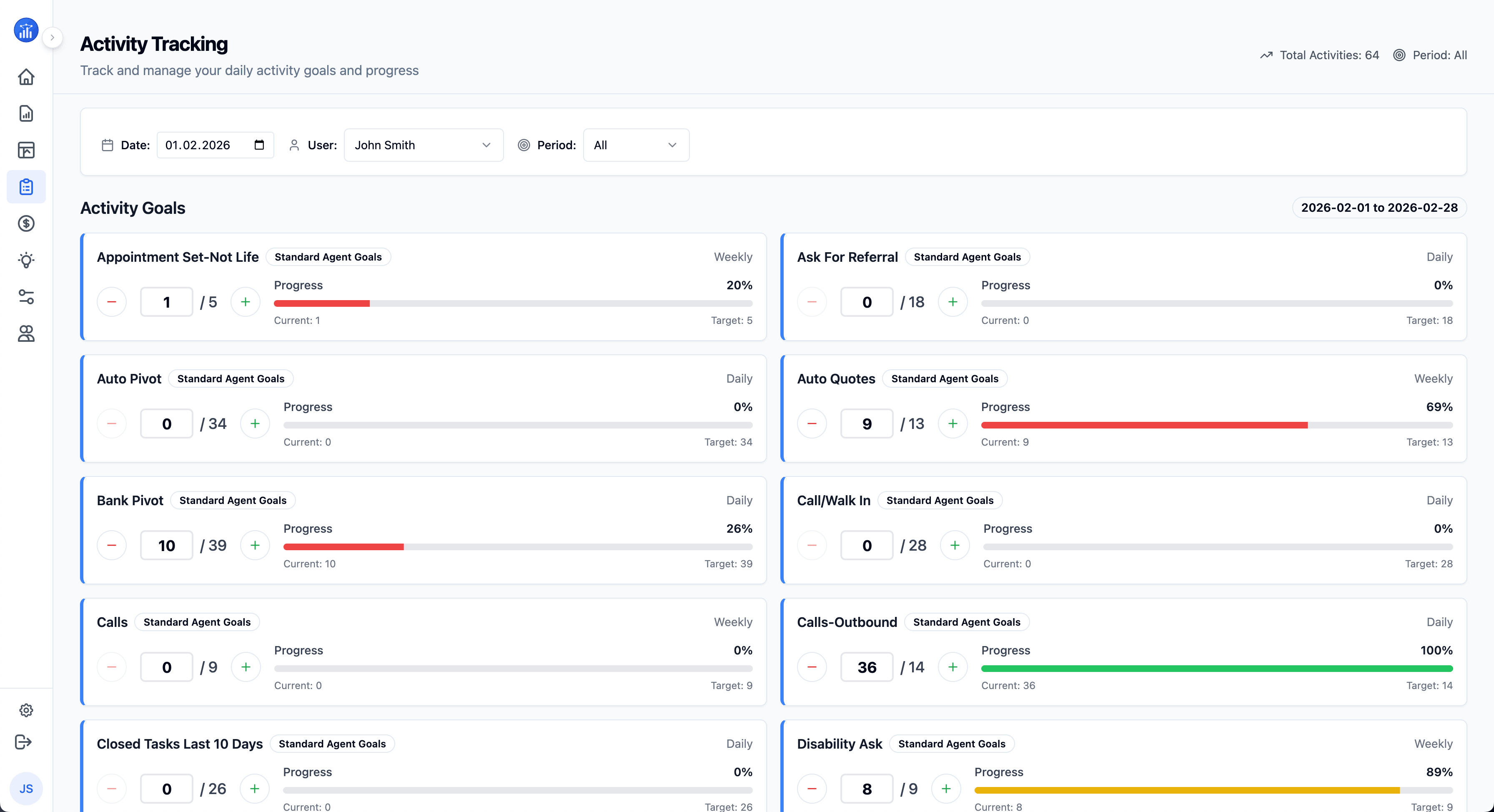Open the reports document icon in sidebar
The width and height of the screenshot is (1494, 812).
click(x=26, y=114)
